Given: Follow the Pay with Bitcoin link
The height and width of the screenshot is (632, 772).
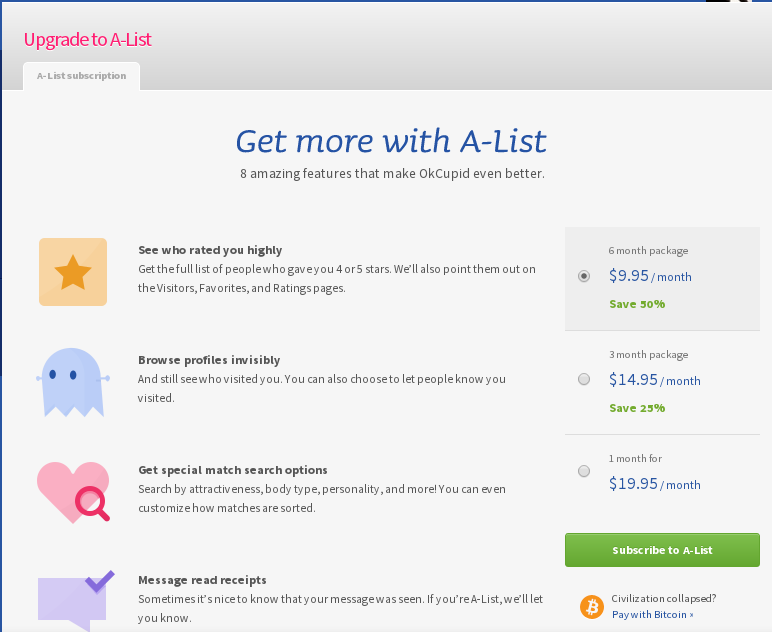Looking at the screenshot, I should (x=652, y=614).
